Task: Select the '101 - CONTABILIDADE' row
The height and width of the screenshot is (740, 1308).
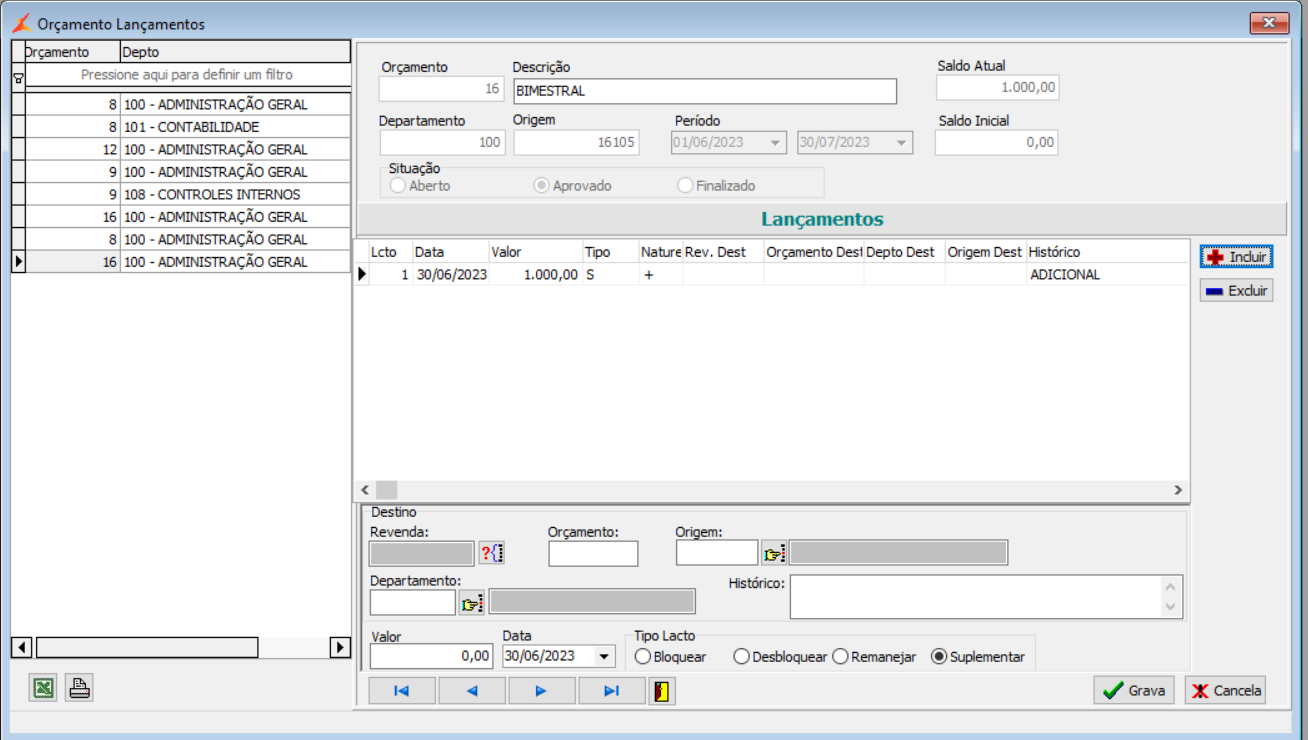Action: tap(187, 127)
